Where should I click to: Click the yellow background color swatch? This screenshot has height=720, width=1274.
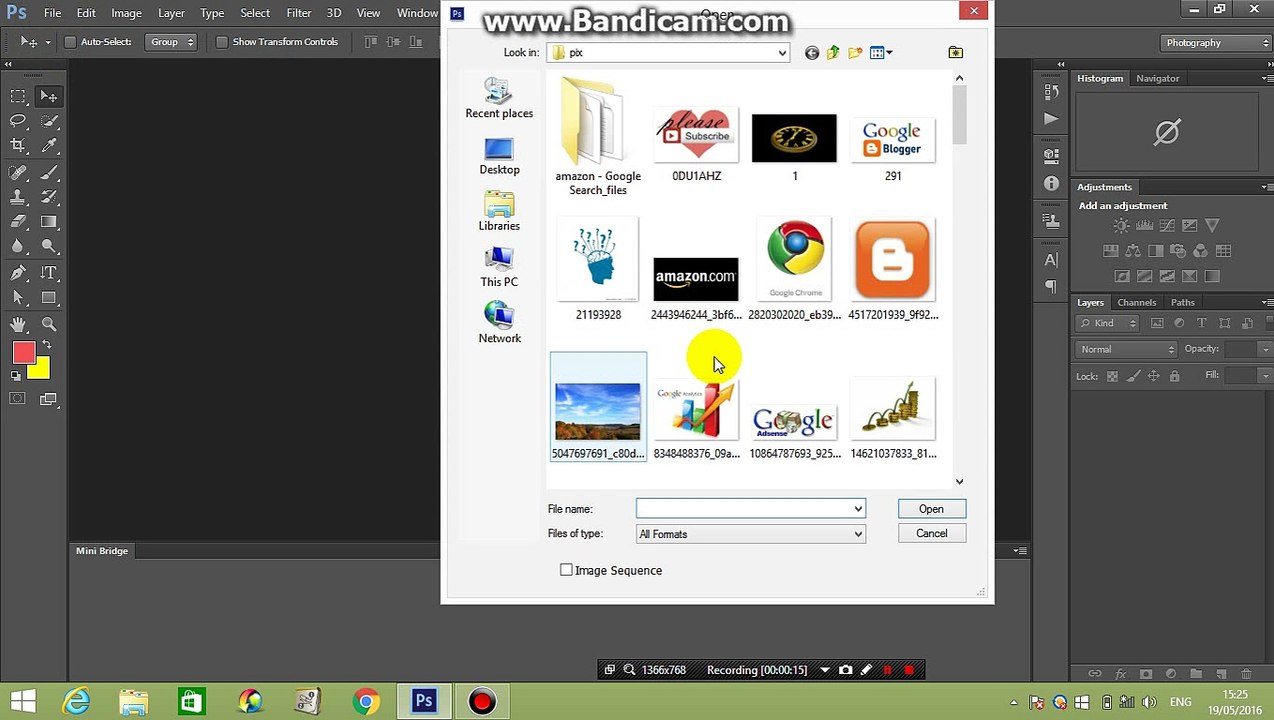tap(41, 373)
